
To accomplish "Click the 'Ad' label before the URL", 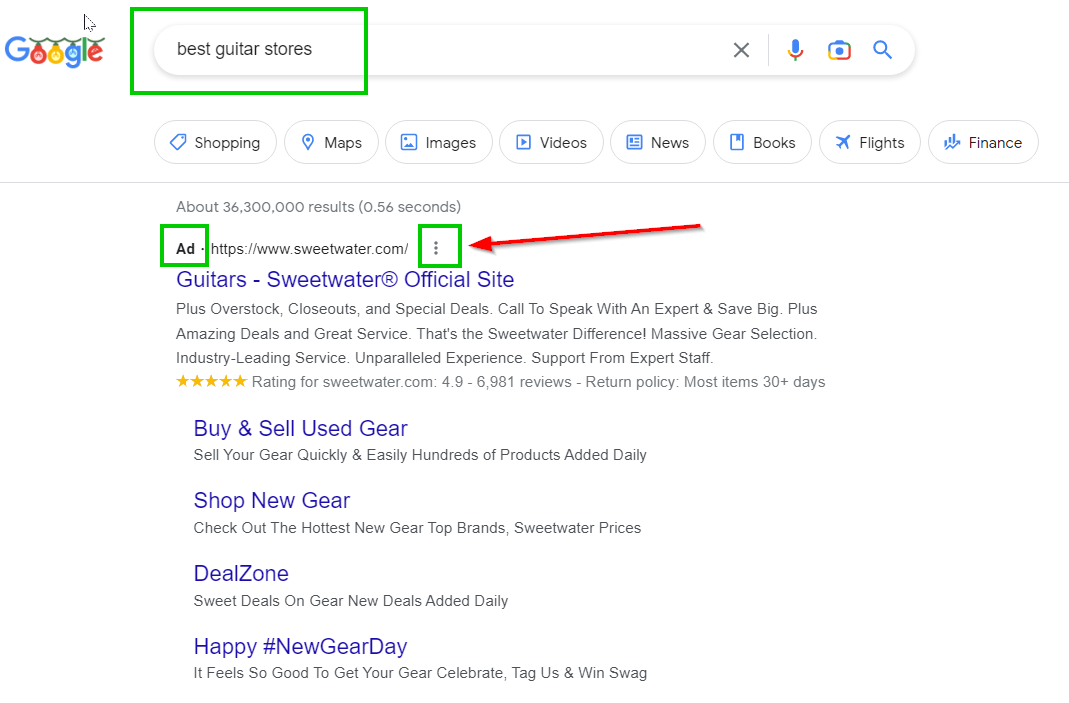I will pyautogui.click(x=185, y=249).
